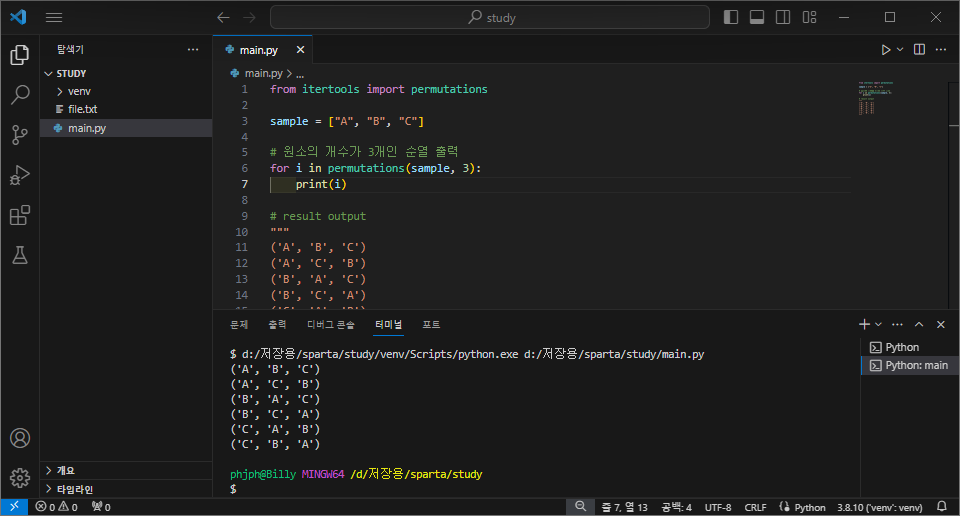The height and width of the screenshot is (516, 960).
Task: Open the new terminal launch profile dropdown
Action: tap(879, 324)
